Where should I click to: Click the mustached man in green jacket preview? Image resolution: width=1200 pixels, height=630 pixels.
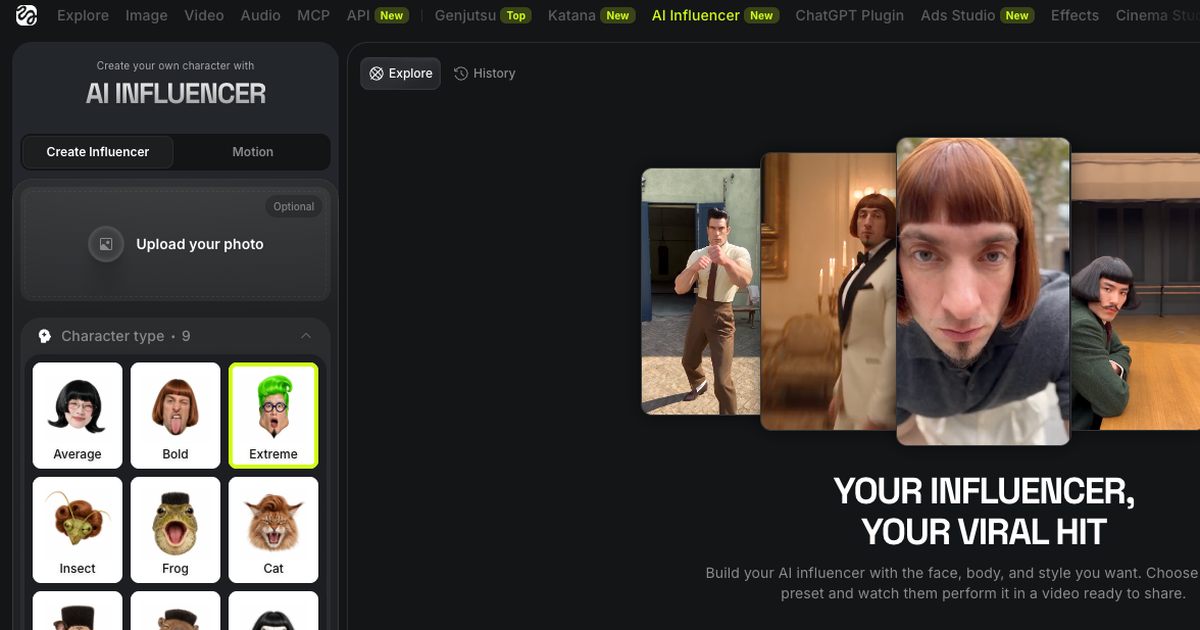click(x=1135, y=291)
